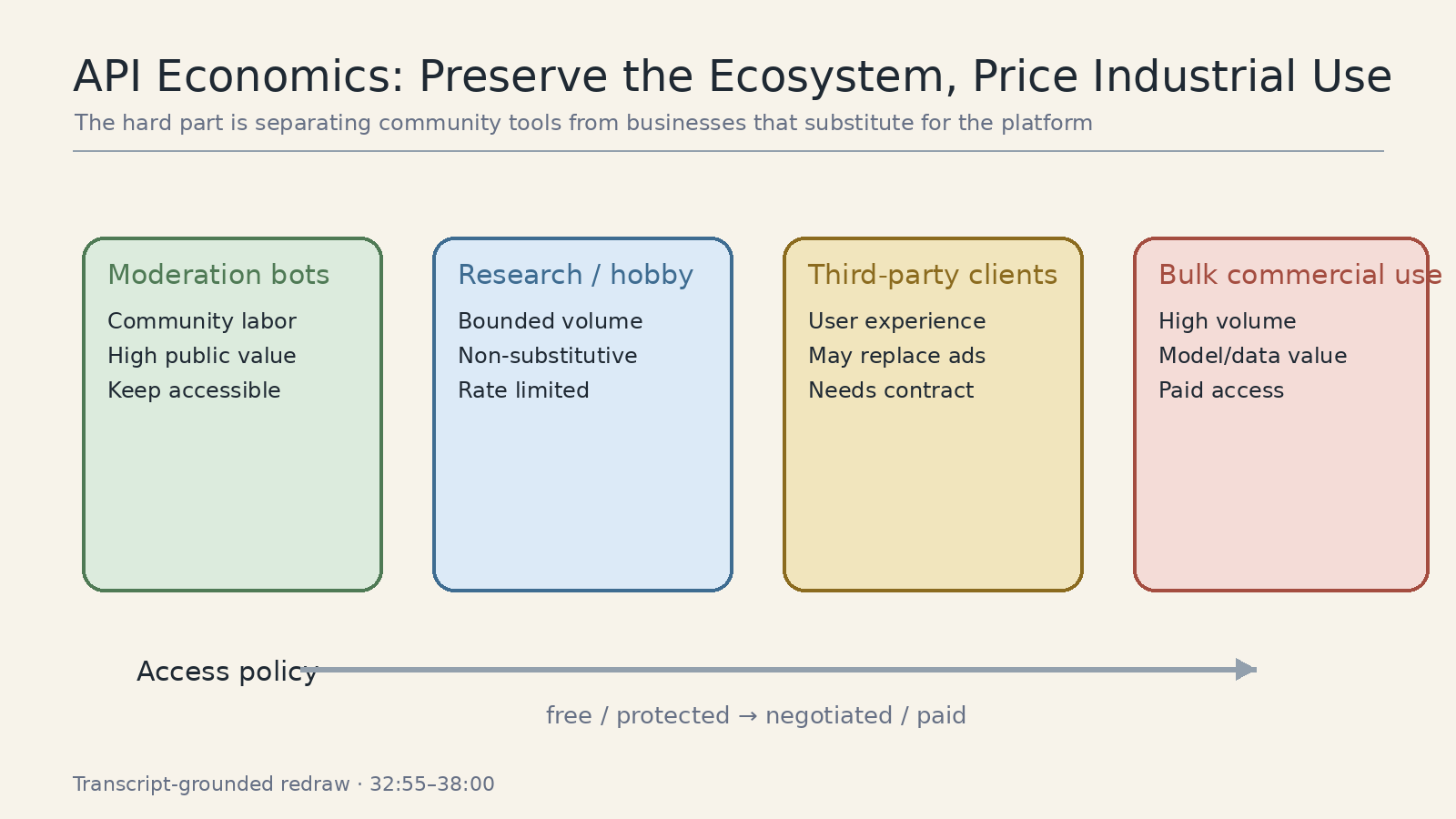
Task: Select the Research / hobby heading
Action: [575, 275]
